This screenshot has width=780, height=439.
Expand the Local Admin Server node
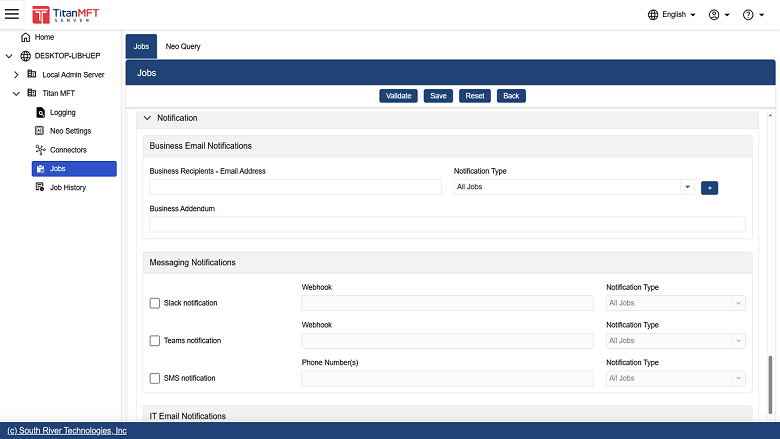click(16, 75)
